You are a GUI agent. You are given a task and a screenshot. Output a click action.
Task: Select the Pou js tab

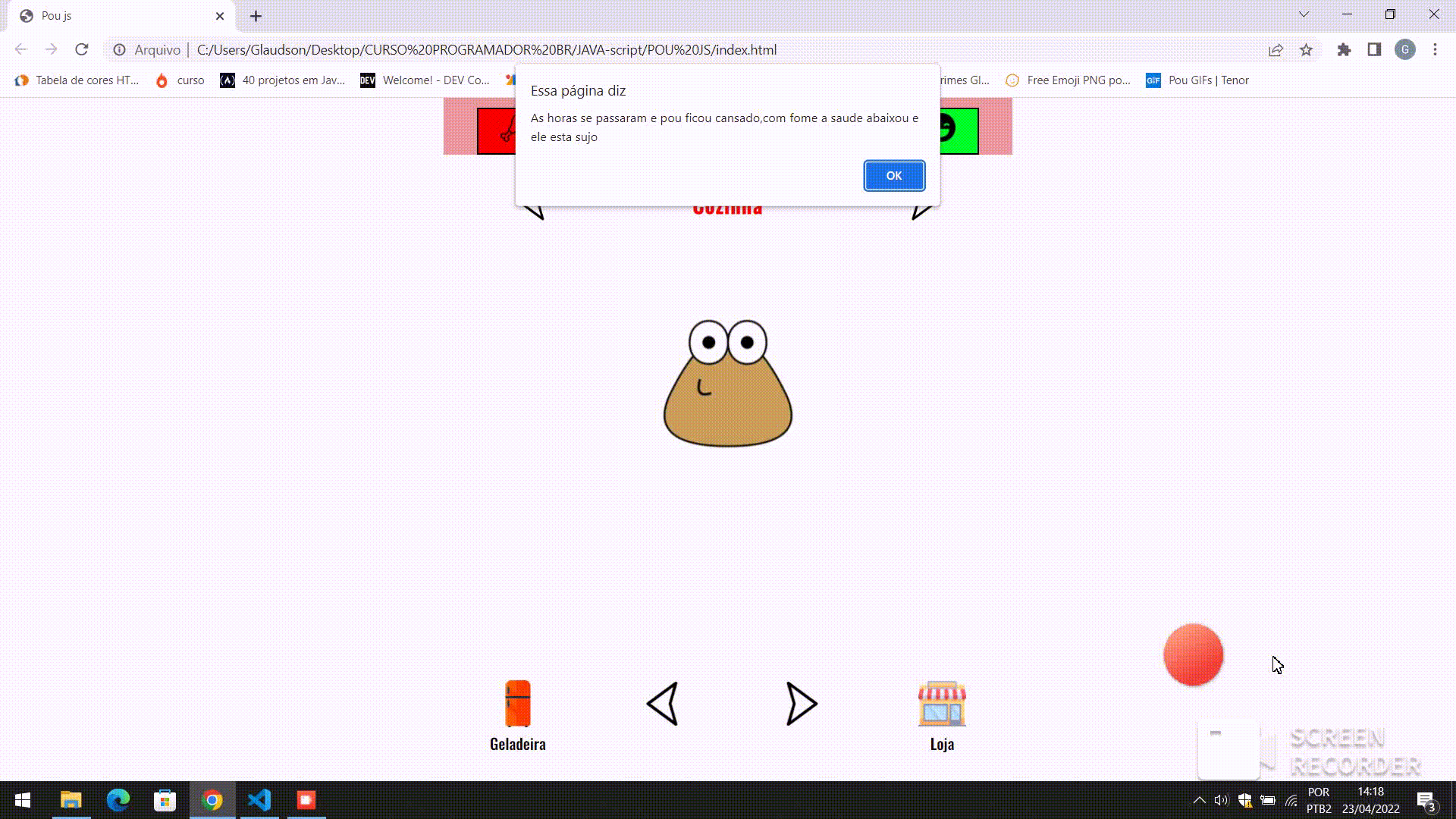tap(121, 16)
